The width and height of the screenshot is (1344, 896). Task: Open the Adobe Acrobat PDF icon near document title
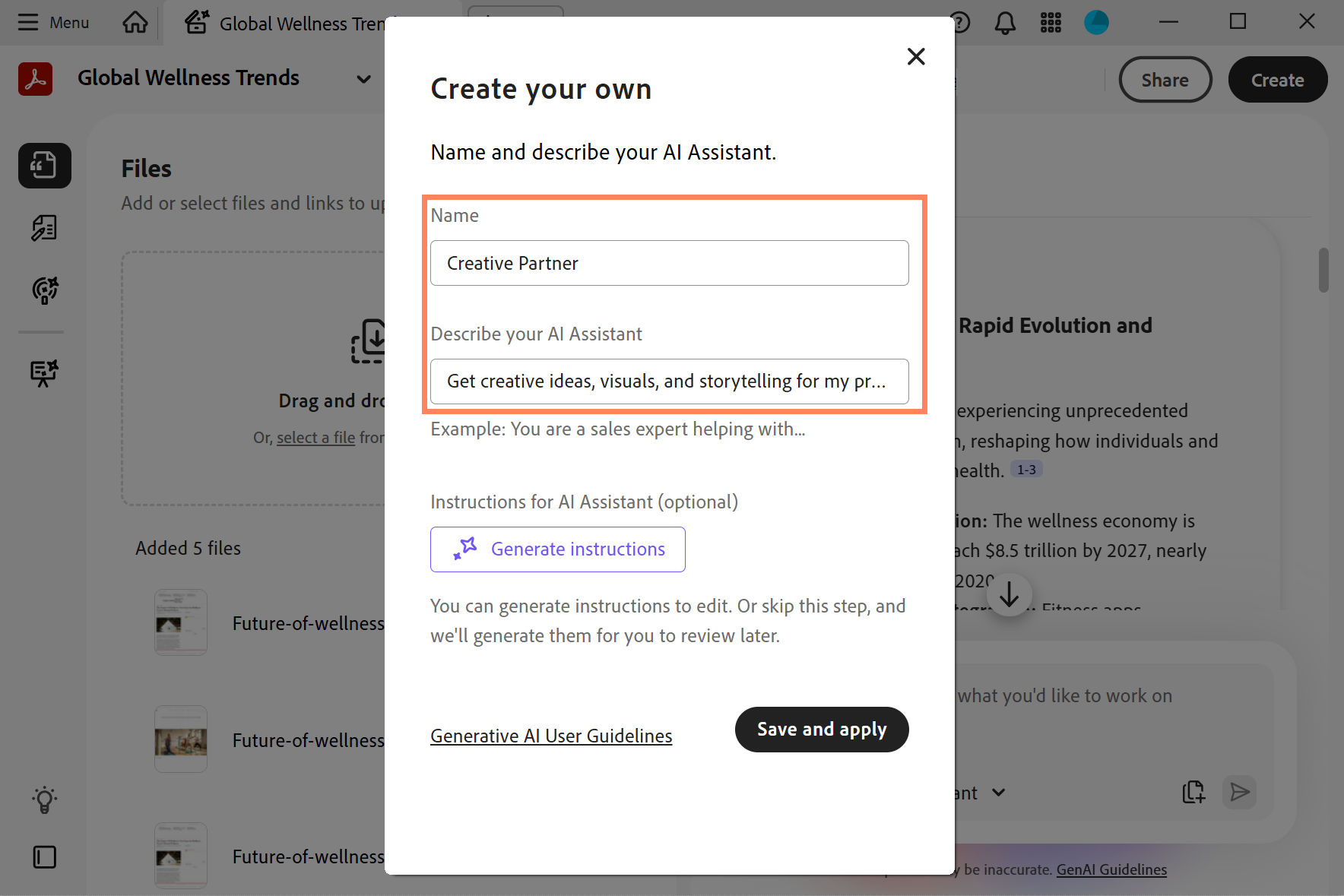[35, 79]
